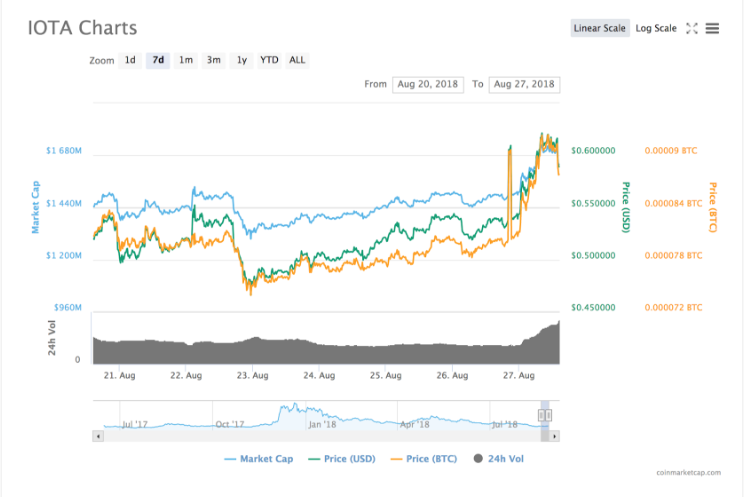Click the 0.000078 BTC axis value
Viewport: 744px width, 497px height.
tap(673, 256)
